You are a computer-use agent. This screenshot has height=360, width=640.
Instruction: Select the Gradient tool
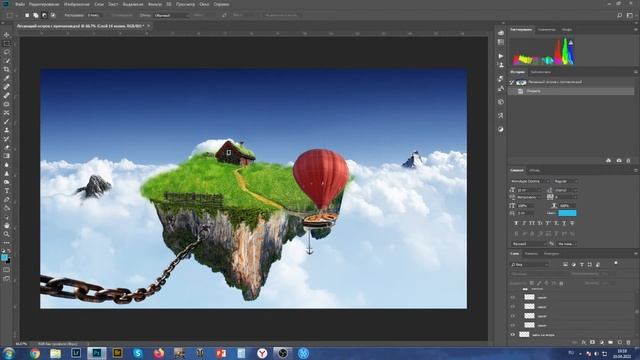pos(7,156)
